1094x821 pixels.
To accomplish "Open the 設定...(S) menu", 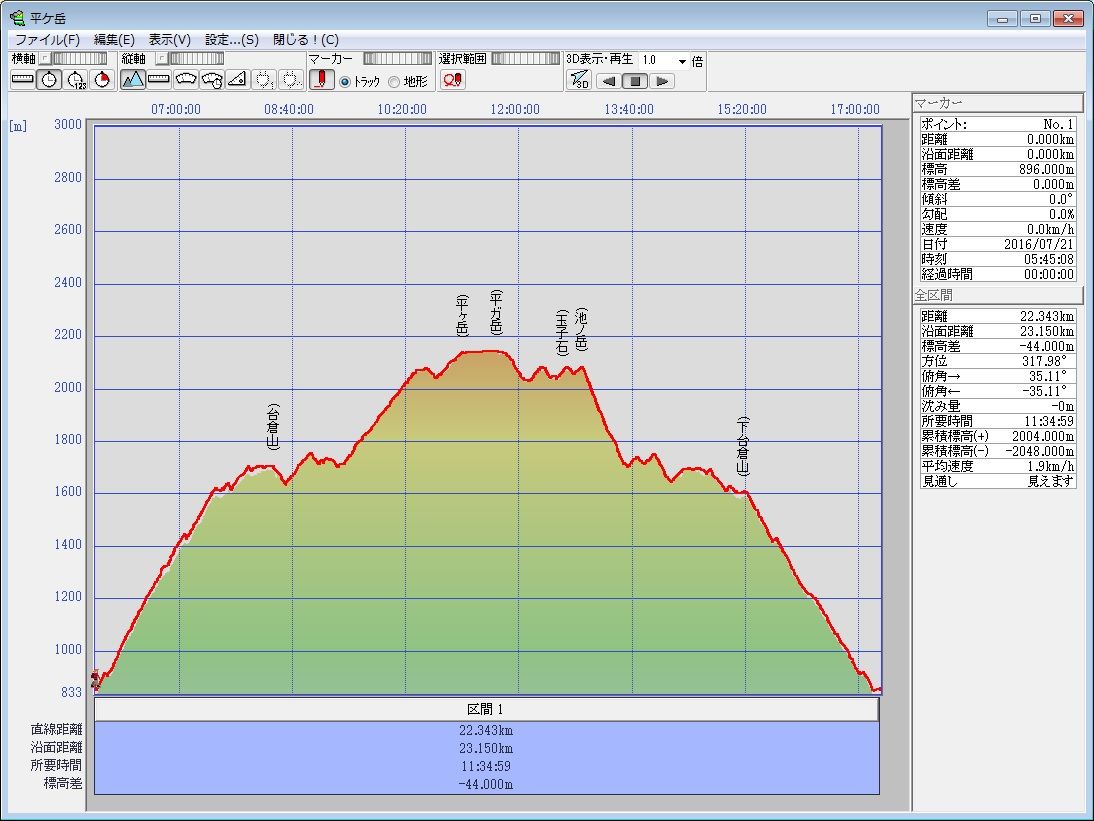I will click(232, 40).
